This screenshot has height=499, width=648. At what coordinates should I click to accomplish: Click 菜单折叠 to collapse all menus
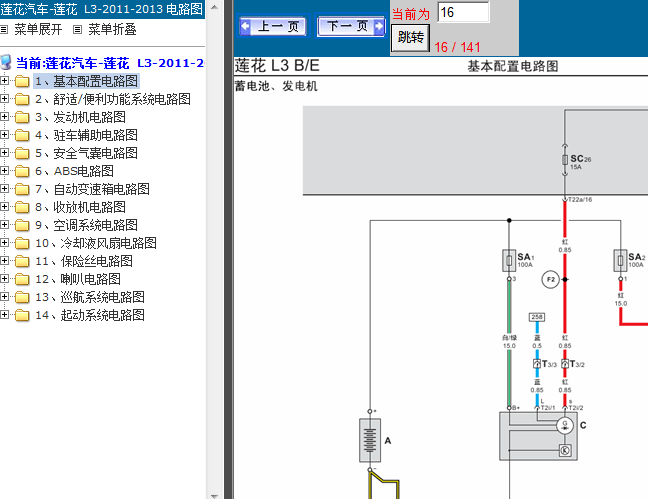pyautogui.click(x=112, y=29)
